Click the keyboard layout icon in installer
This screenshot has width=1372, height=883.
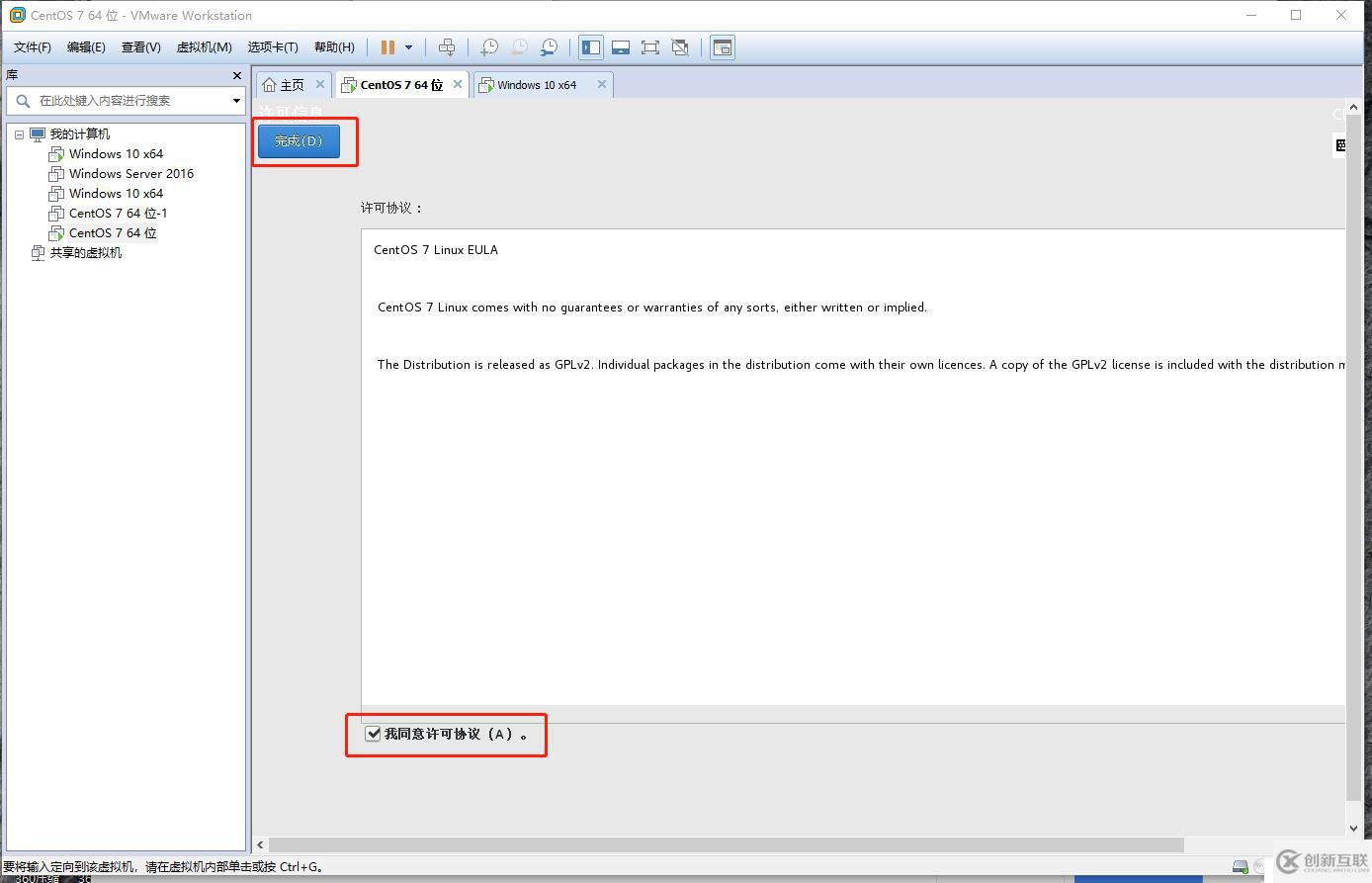point(1340,145)
